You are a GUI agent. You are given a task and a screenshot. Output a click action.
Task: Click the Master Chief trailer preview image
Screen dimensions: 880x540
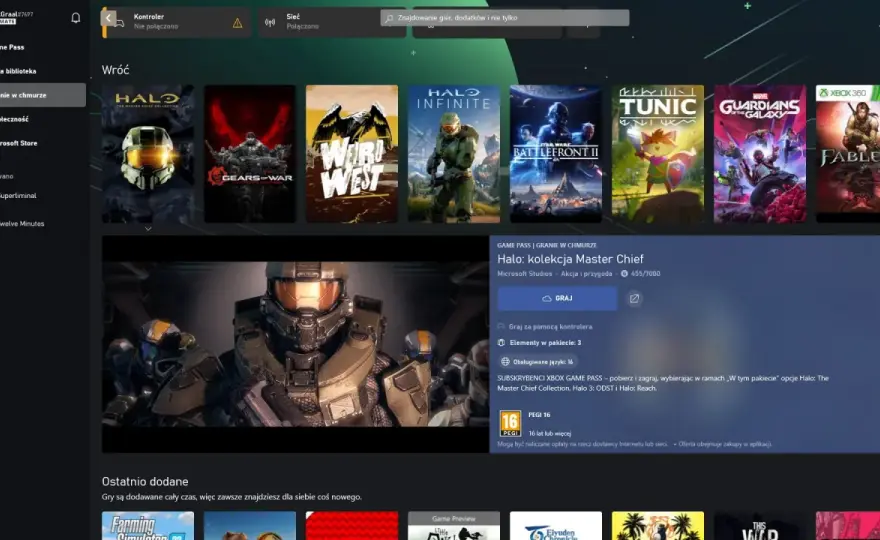coord(295,344)
